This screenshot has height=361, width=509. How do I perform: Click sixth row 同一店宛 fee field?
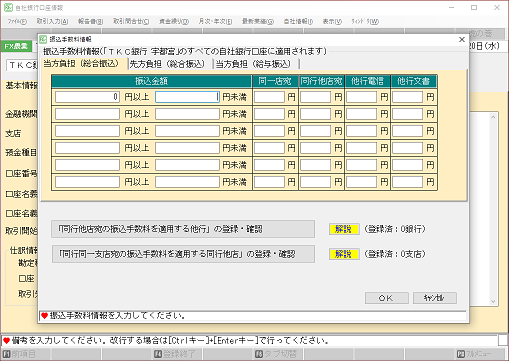pyautogui.click(x=269, y=182)
